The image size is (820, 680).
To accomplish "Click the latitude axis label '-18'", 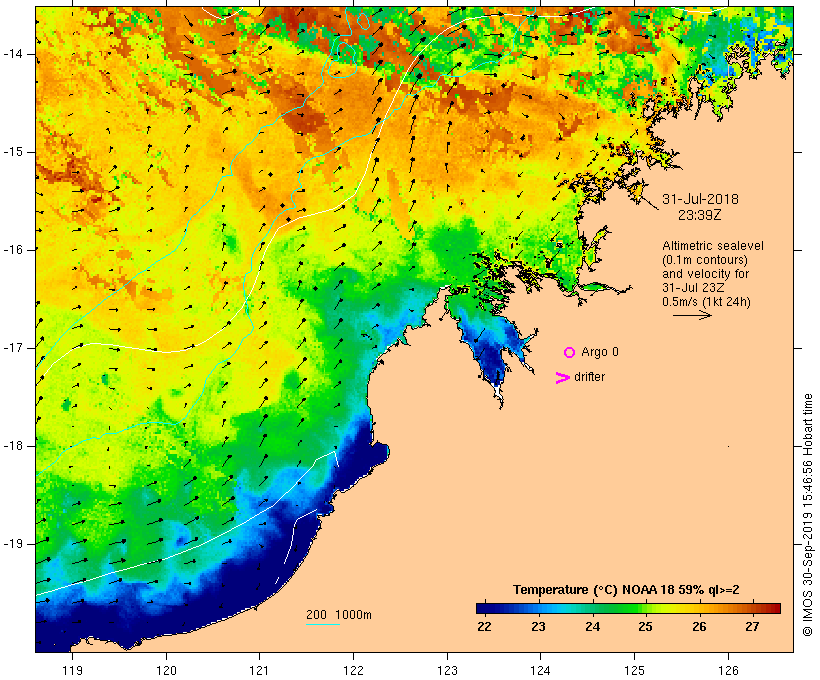I will pos(13,446).
